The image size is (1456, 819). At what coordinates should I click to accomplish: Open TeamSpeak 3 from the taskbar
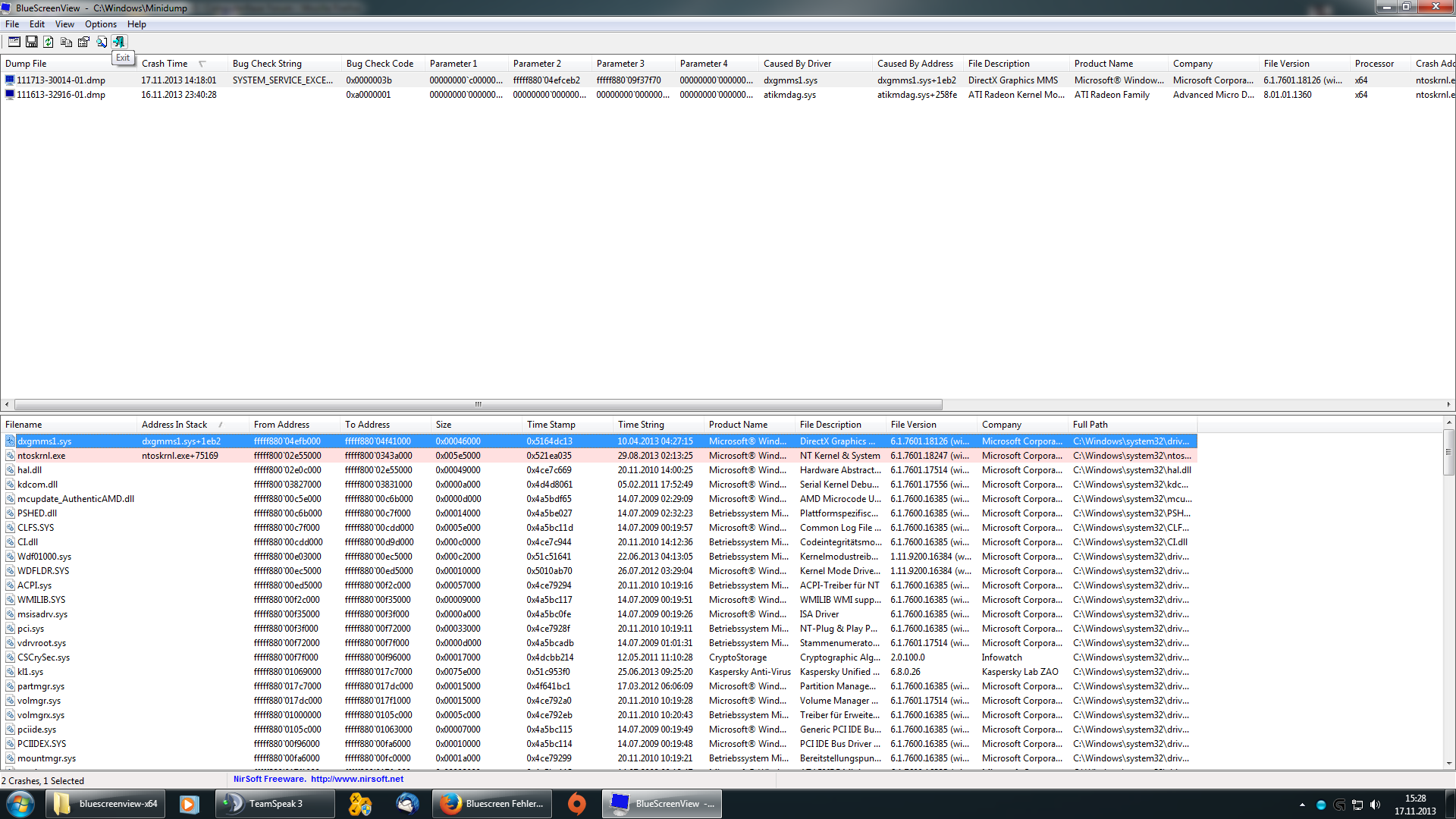275,804
